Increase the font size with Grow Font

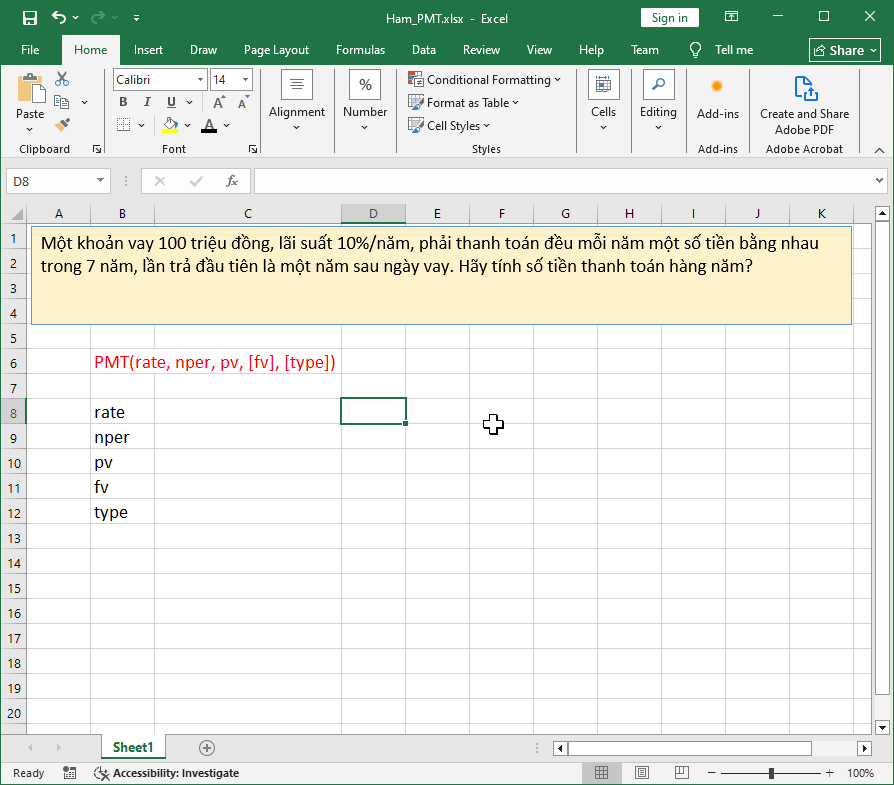pos(217,100)
